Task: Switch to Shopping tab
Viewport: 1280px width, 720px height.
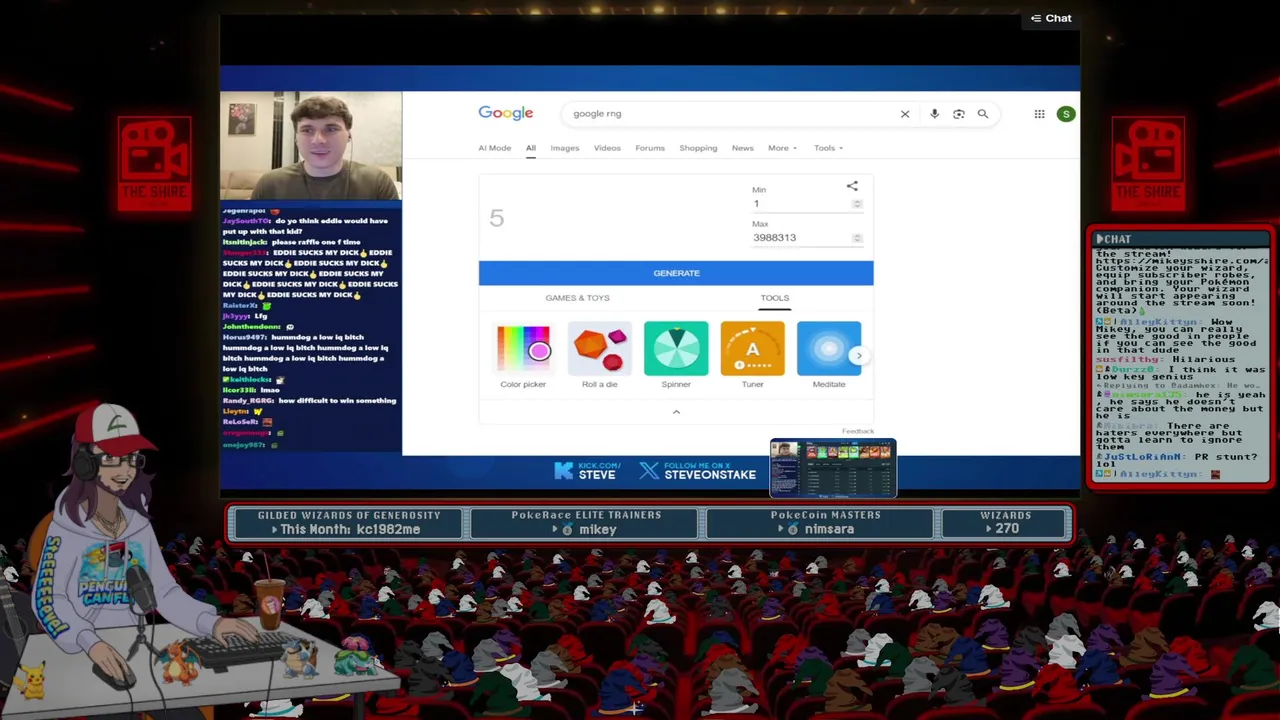Action: [698, 148]
